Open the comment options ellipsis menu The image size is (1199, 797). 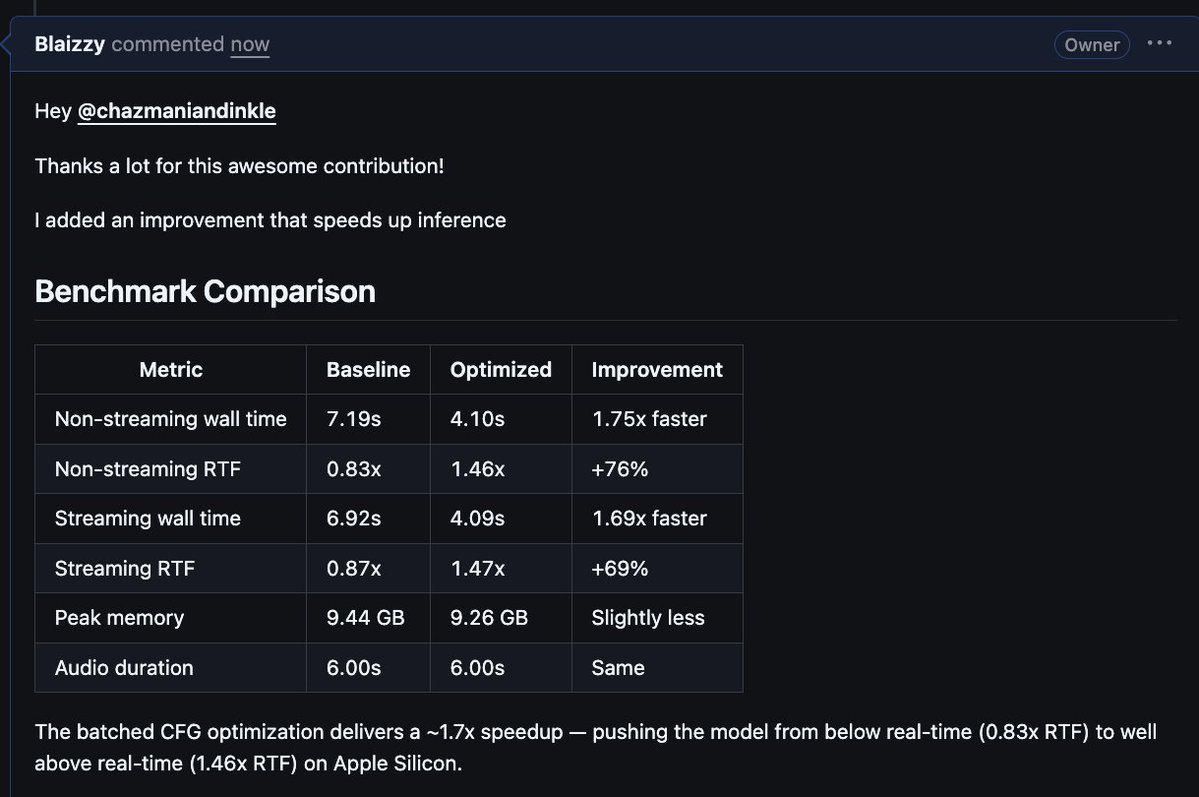point(1159,44)
